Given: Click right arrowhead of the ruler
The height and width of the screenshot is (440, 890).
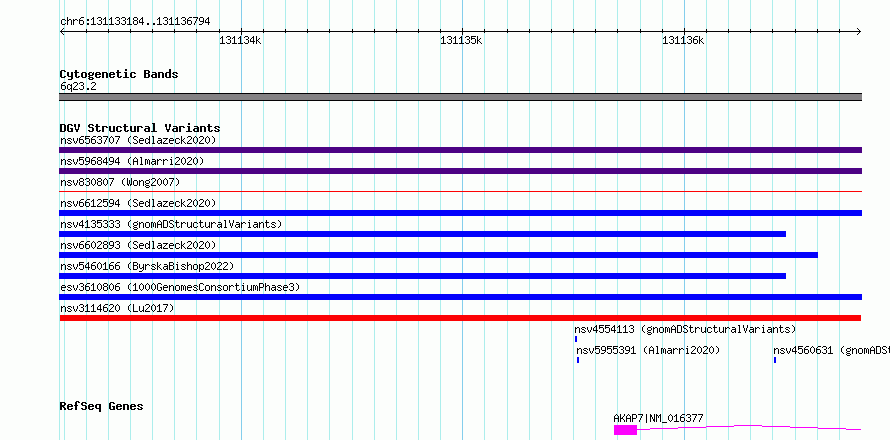Looking at the screenshot, I should pos(859,31).
